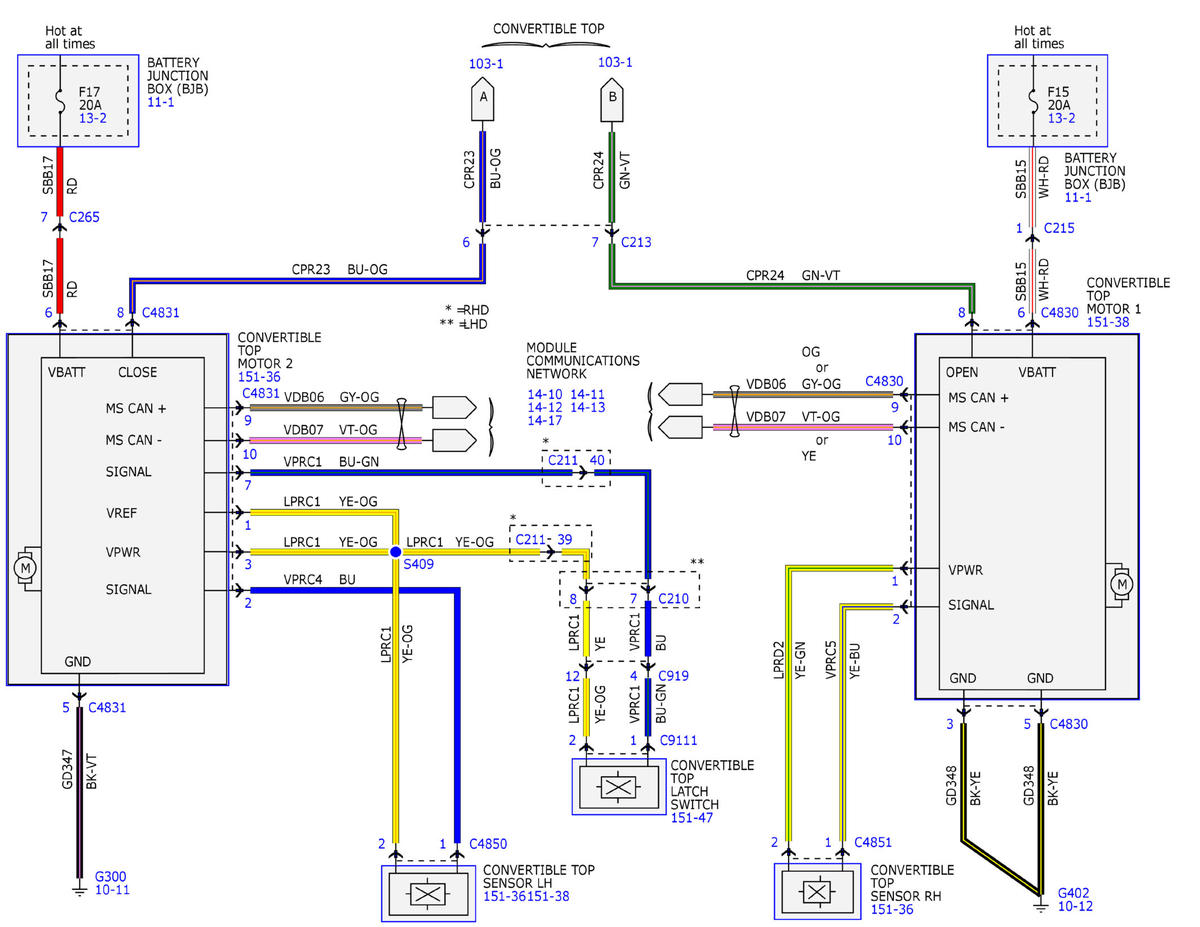Click the blue splice dot at S409
This screenshot has height=927, width=1200.
tap(395, 552)
